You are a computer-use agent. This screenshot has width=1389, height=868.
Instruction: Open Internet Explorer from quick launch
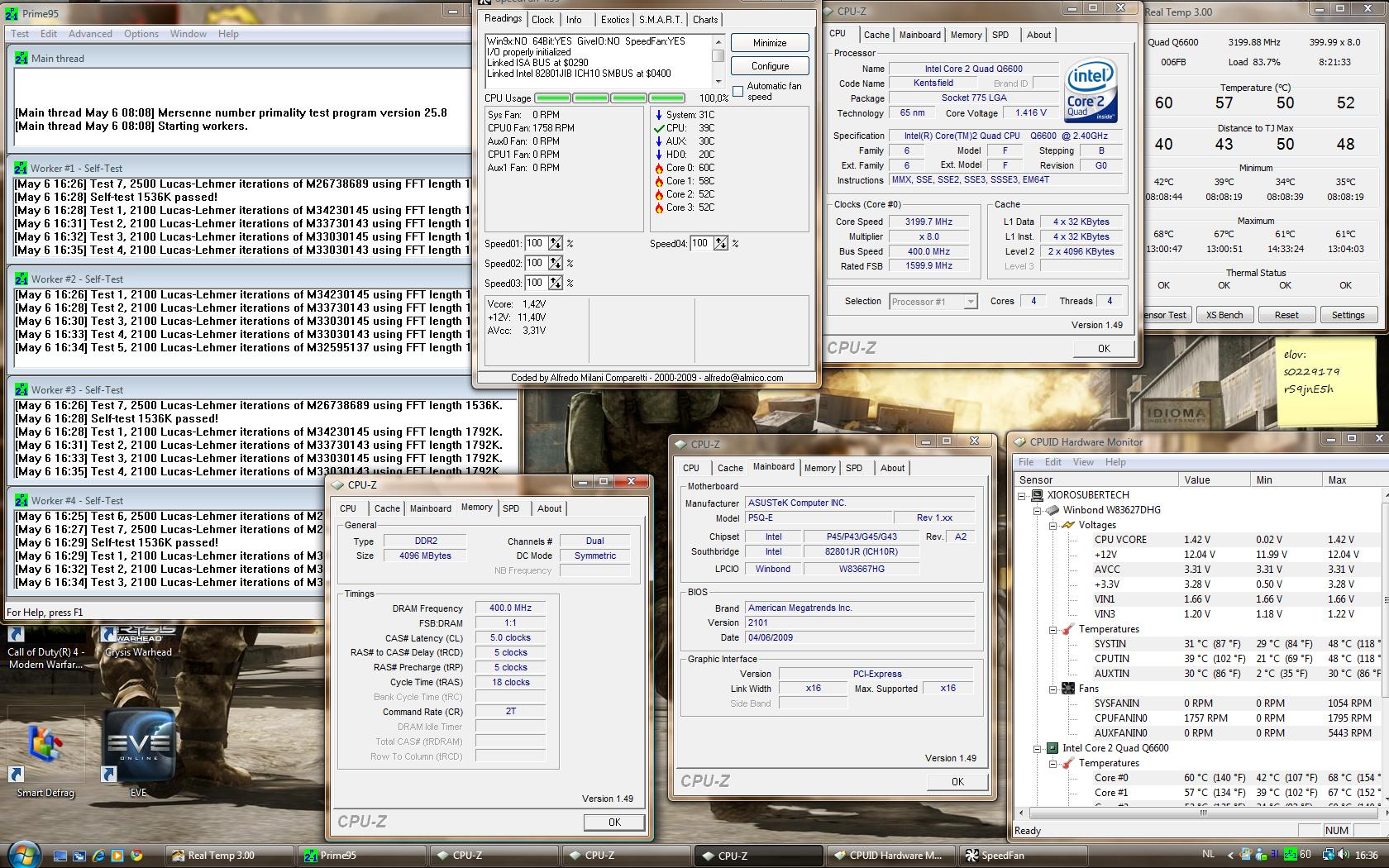point(98,856)
